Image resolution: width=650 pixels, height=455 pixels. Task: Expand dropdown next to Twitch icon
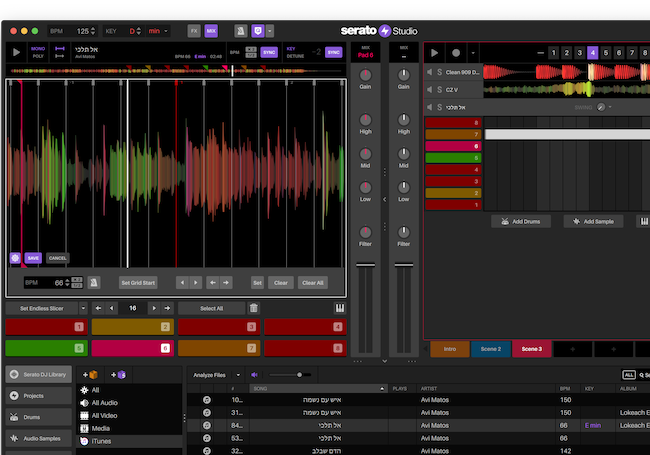[270, 31]
